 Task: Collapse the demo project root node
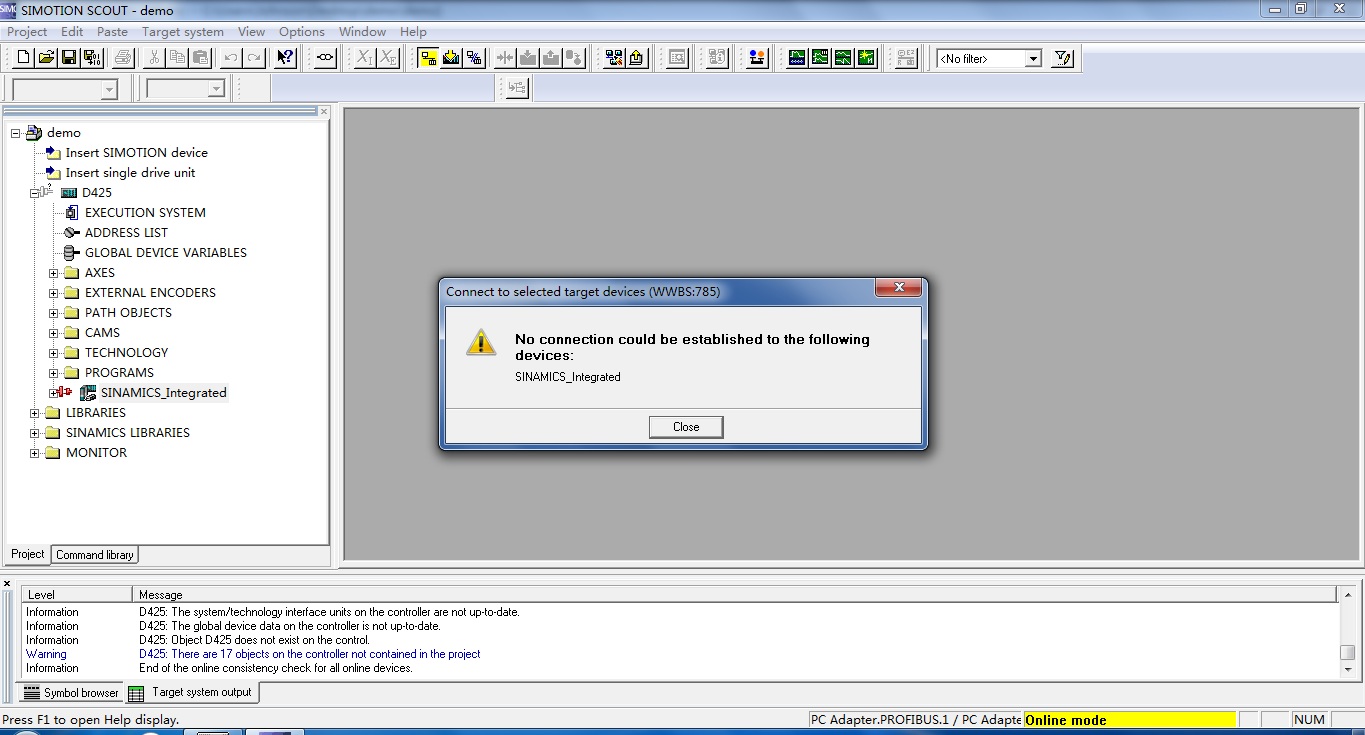(x=16, y=133)
